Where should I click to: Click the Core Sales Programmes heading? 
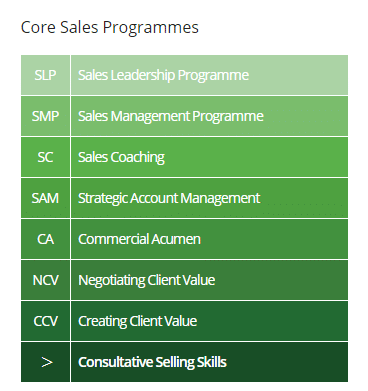click(x=110, y=27)
